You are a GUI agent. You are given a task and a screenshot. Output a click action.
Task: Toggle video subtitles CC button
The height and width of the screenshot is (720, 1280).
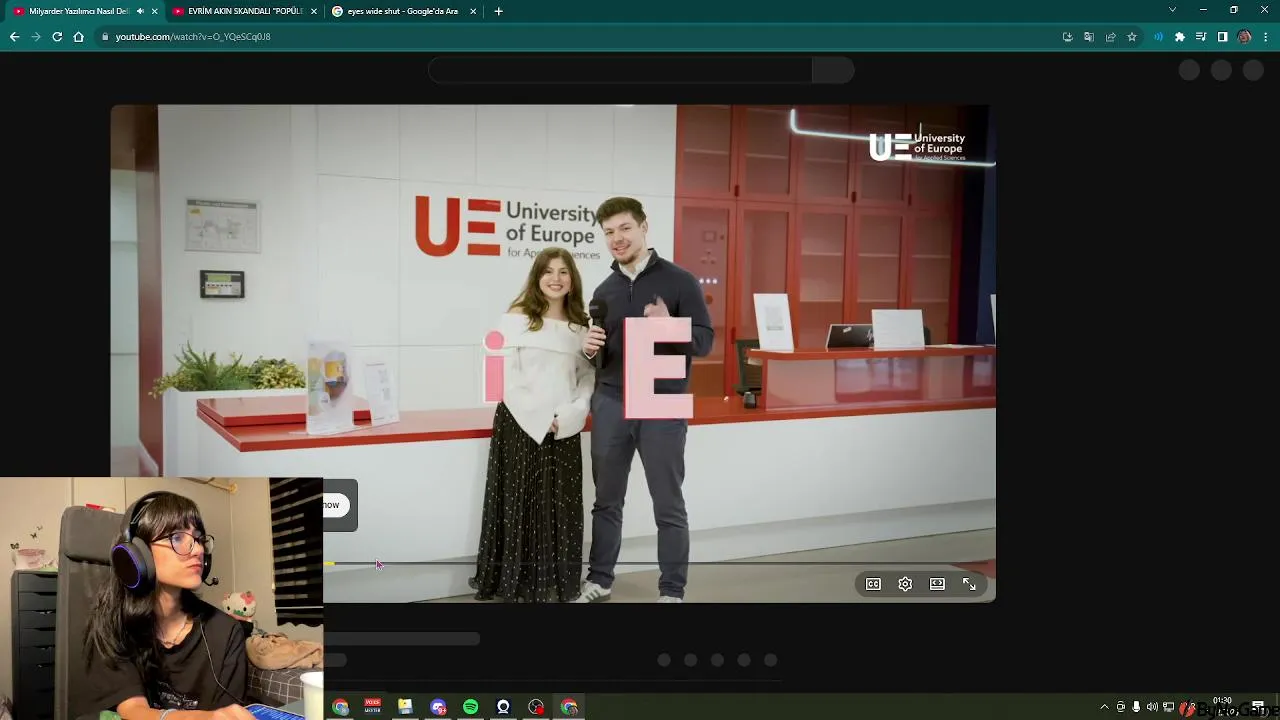click(873, 584)
